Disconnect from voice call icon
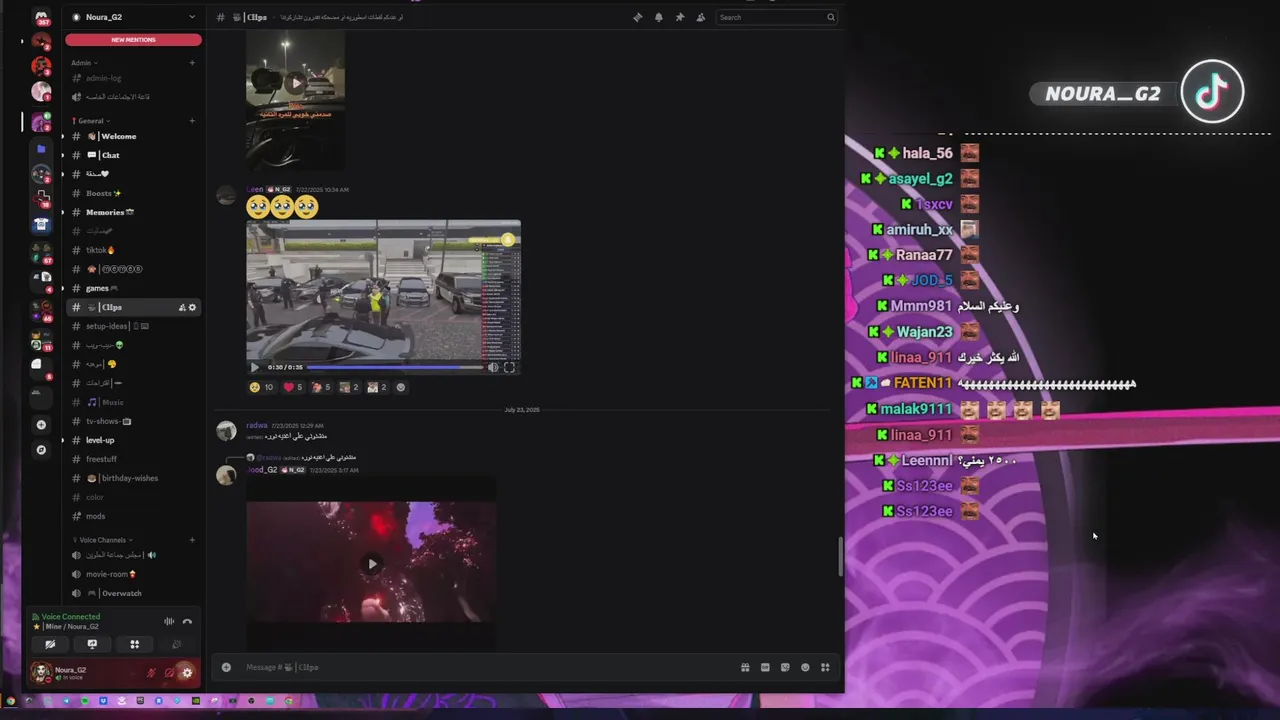The image size is (1280, 720). coord(187,621)
